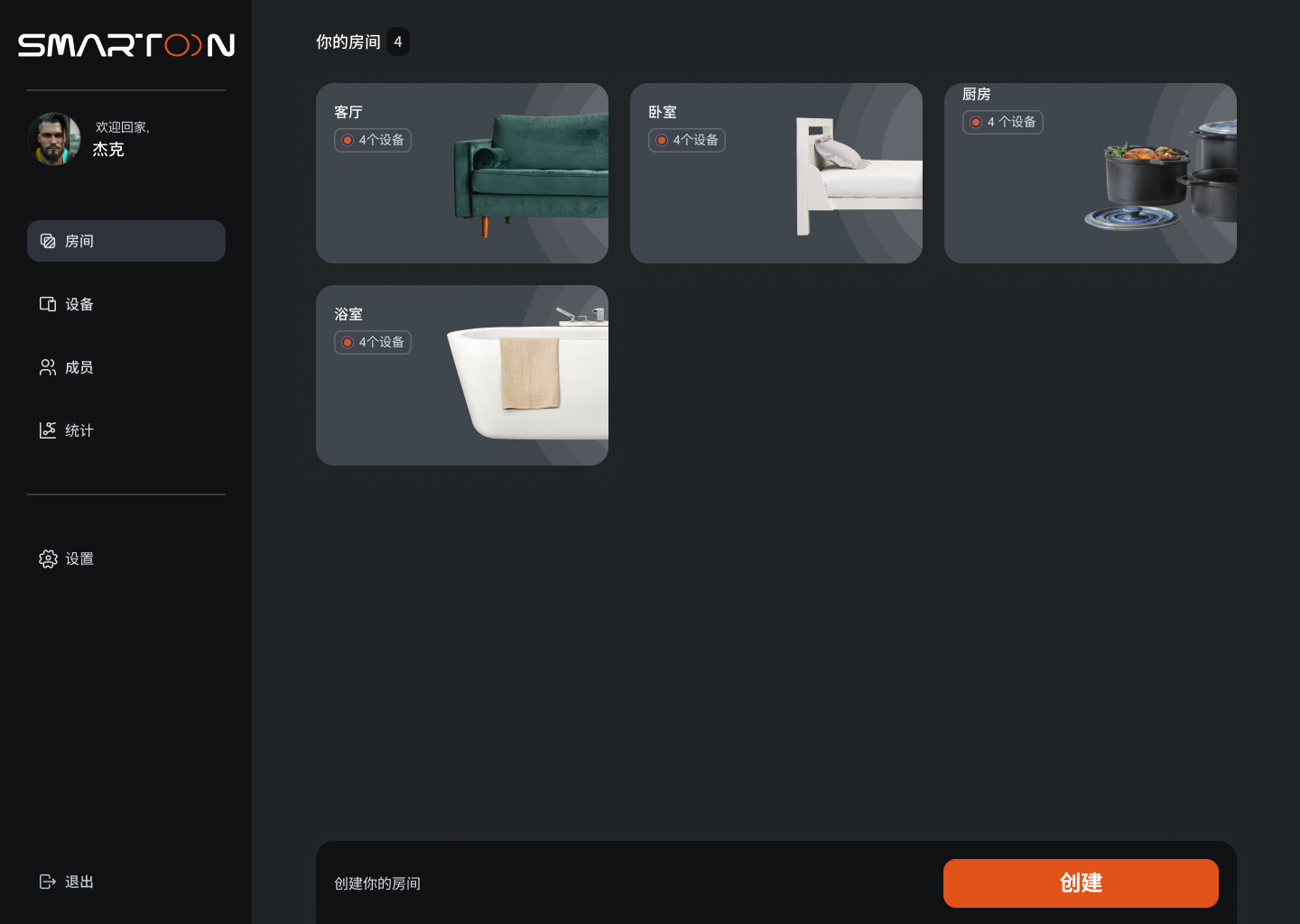This screenshot has height=924, width=1300.
Task: Open the 客厅 room card sofa image
Action: pos(531,171)
